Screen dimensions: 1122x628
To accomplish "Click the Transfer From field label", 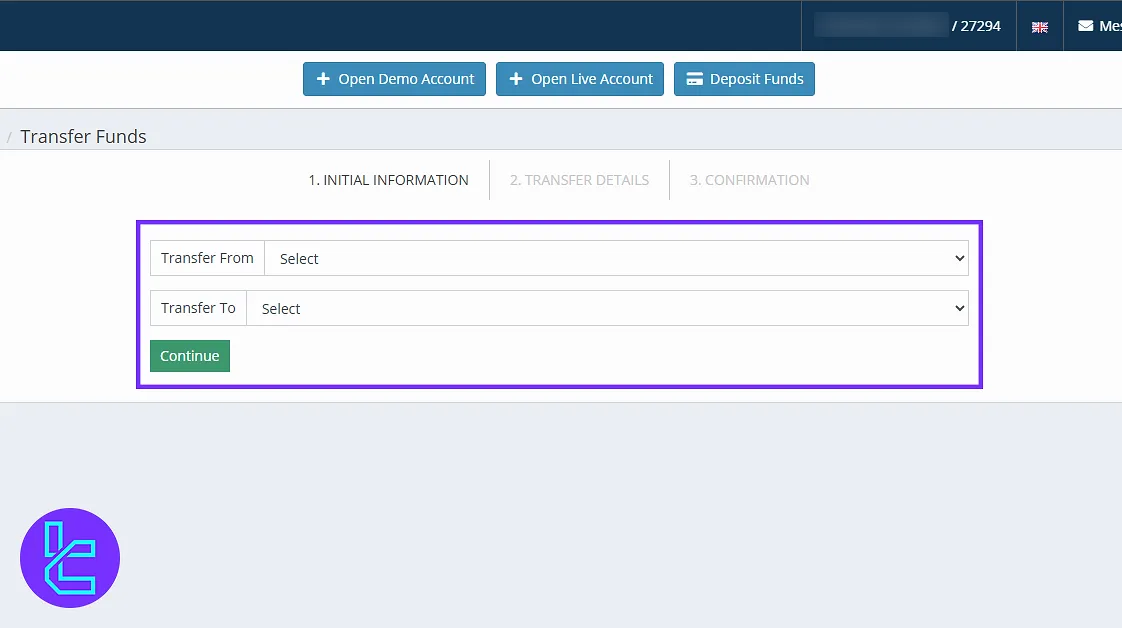I will click(207, 258).
